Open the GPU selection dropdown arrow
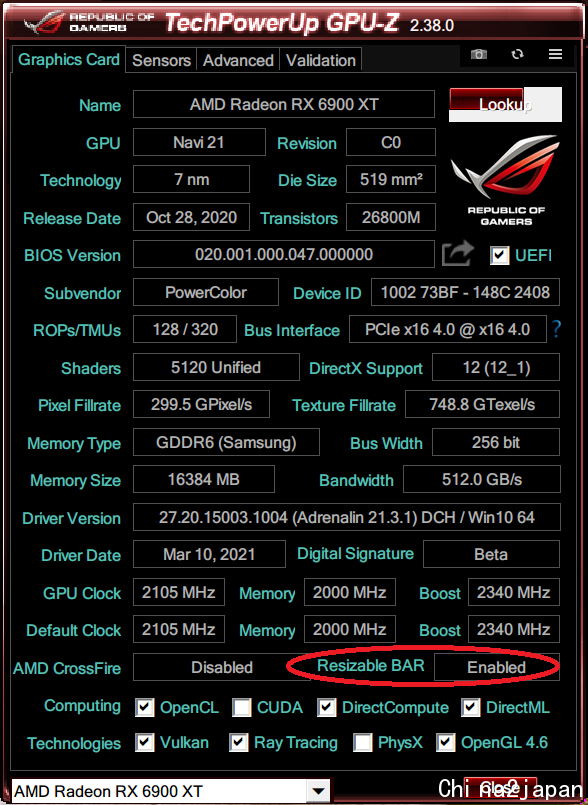Screen dimensions: 588x805 tap(318, 791)
